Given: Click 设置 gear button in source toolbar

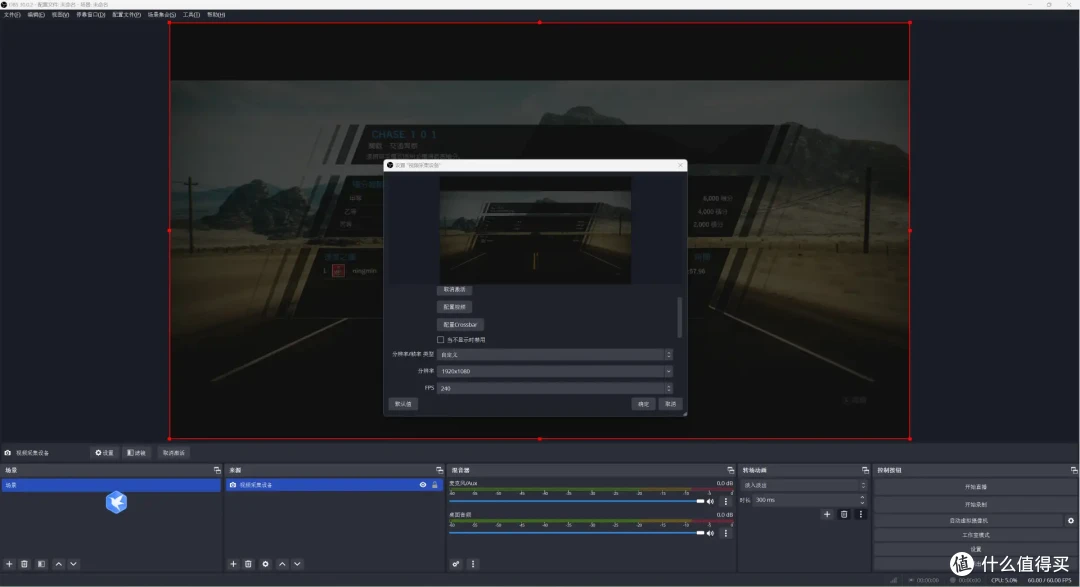Looking at the screenshot, I should pyautogui.click(x=105, y=453).
